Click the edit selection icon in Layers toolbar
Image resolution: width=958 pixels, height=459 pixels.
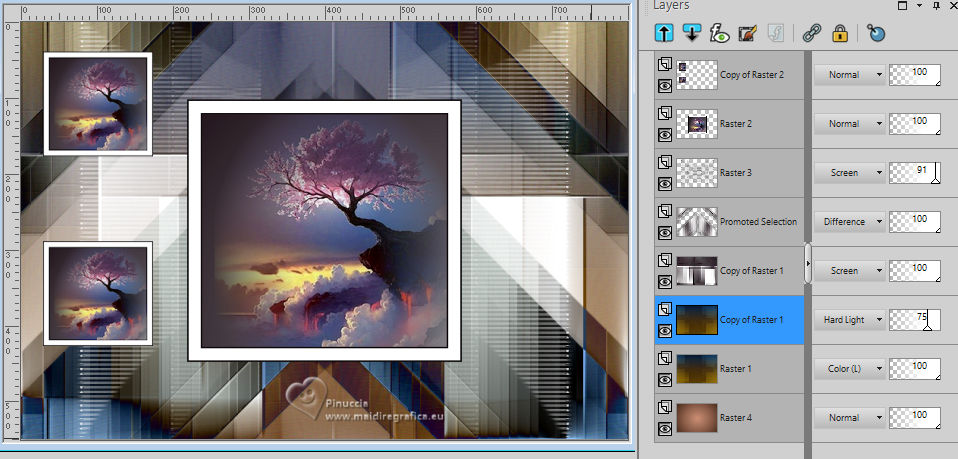pyautogui.click(x=747, y=34)
